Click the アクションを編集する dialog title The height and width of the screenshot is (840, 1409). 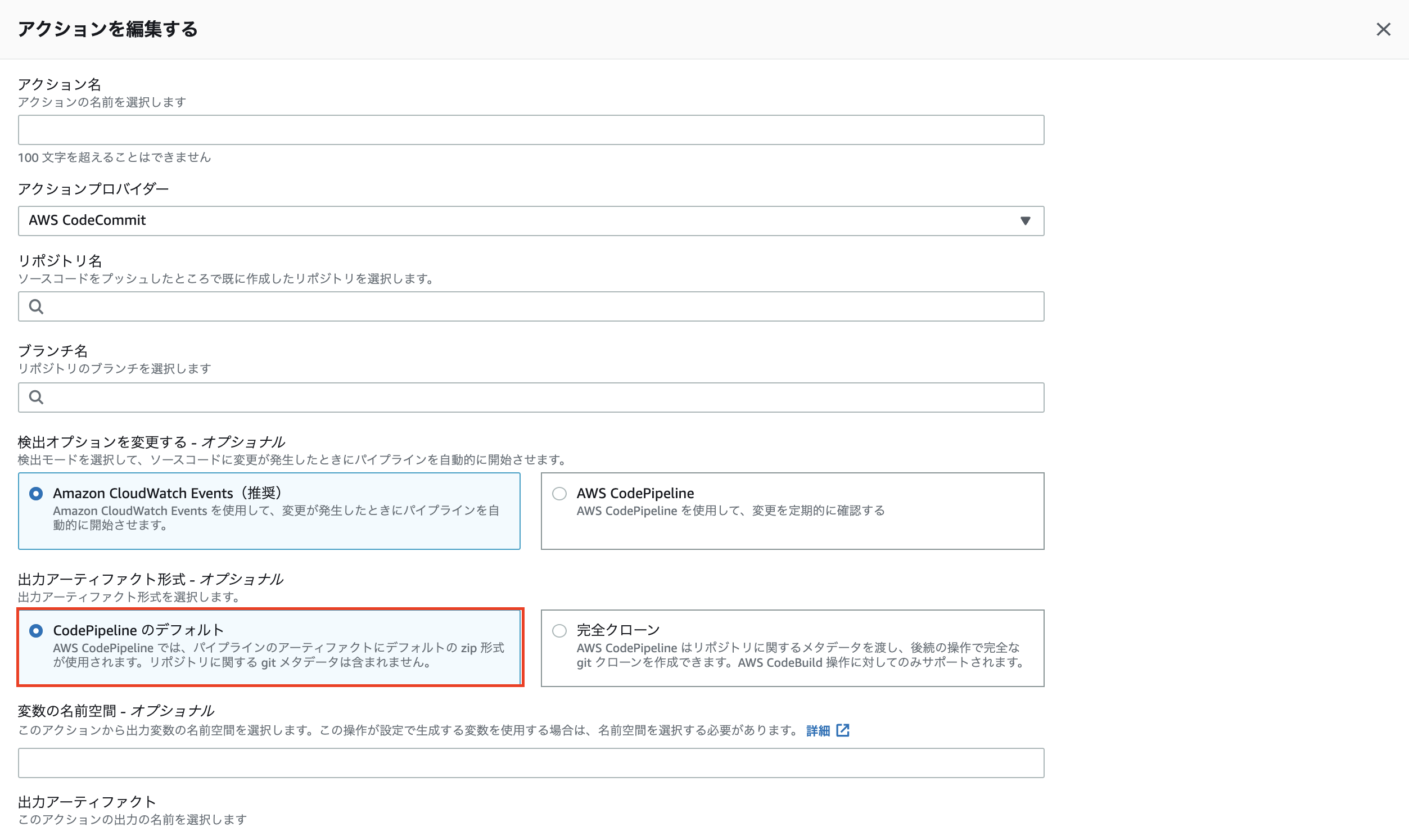tap(107, 29)
